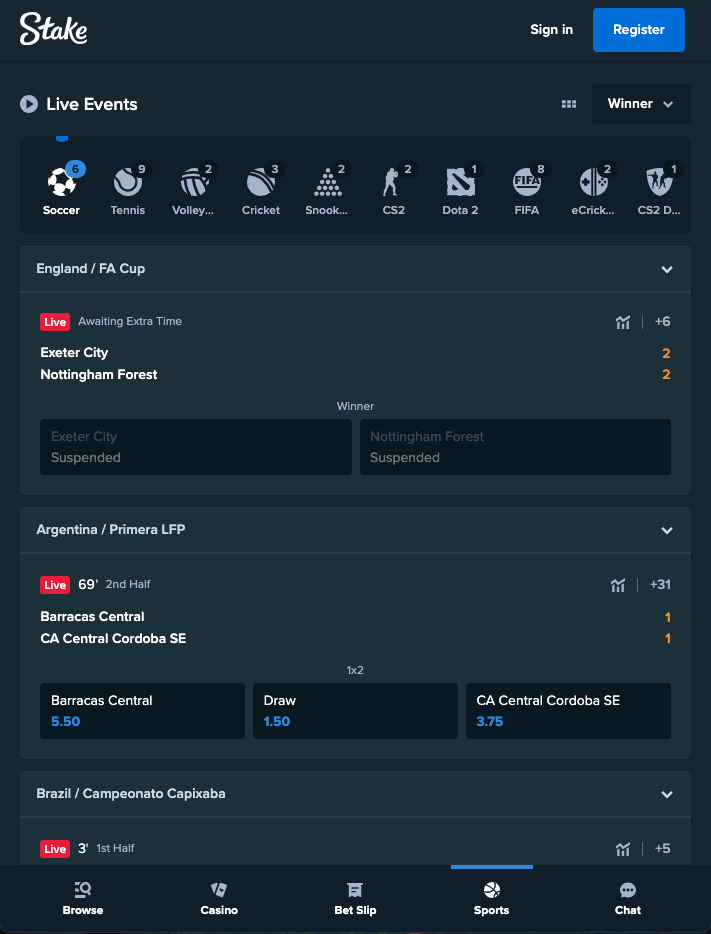Open the Bet Slip tab
The height and width of the screenshot is (934, 711).
coord(355,898)
